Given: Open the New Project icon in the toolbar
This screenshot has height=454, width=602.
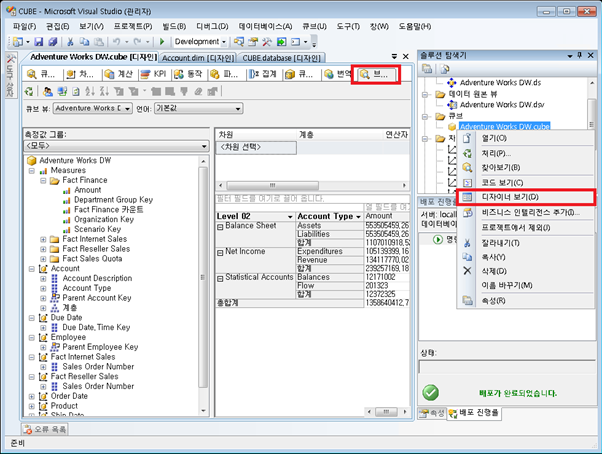Looking at the screenshot, I should [x=18, y=41].
